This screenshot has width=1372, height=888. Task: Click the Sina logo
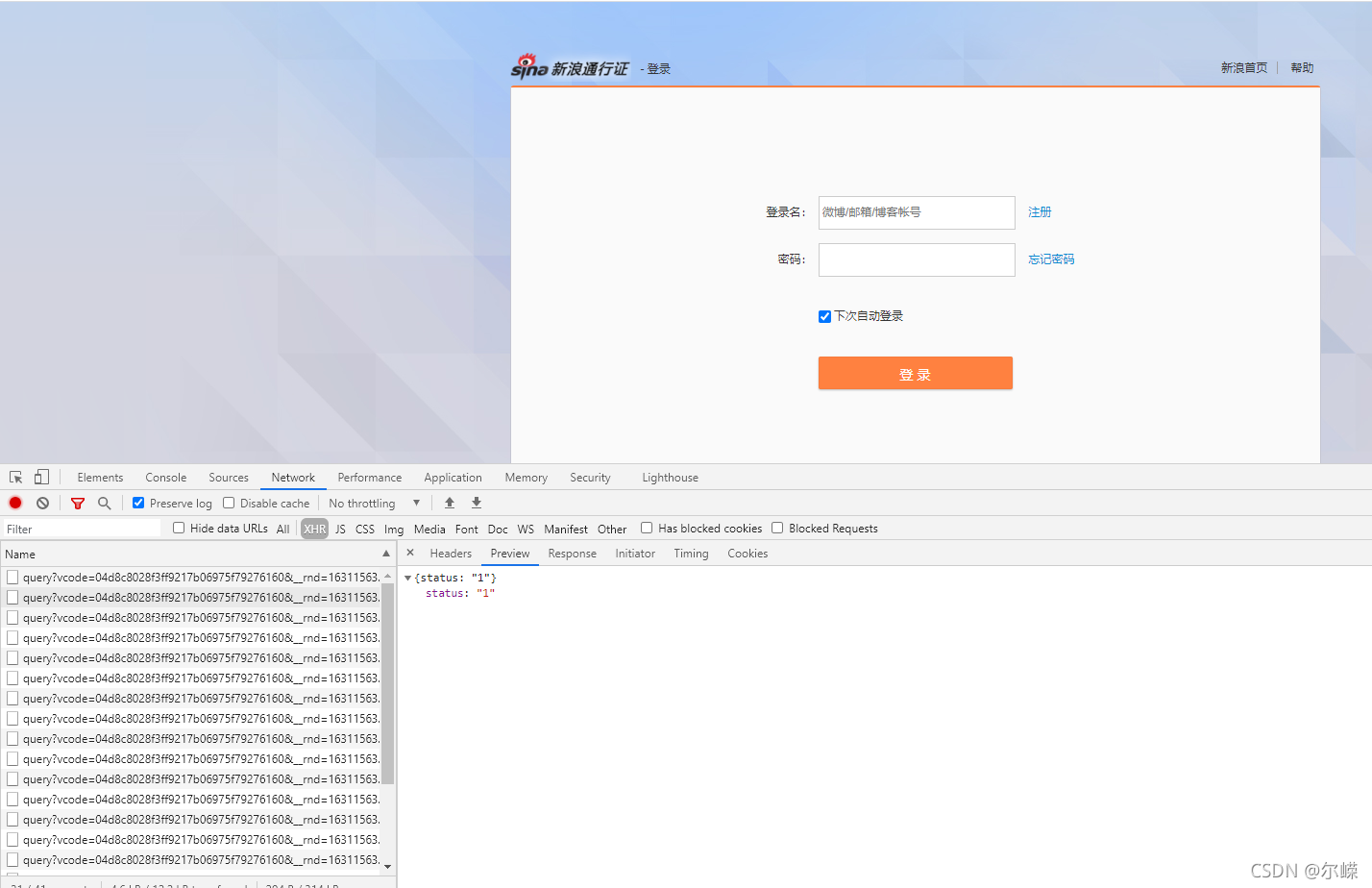tap(569, 66)
